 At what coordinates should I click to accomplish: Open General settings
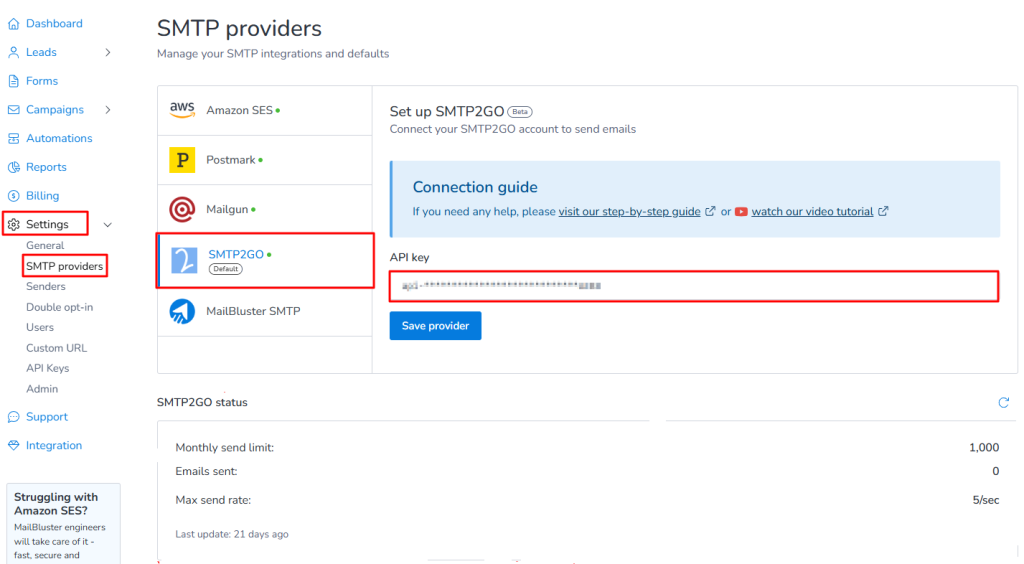[45, 246]
